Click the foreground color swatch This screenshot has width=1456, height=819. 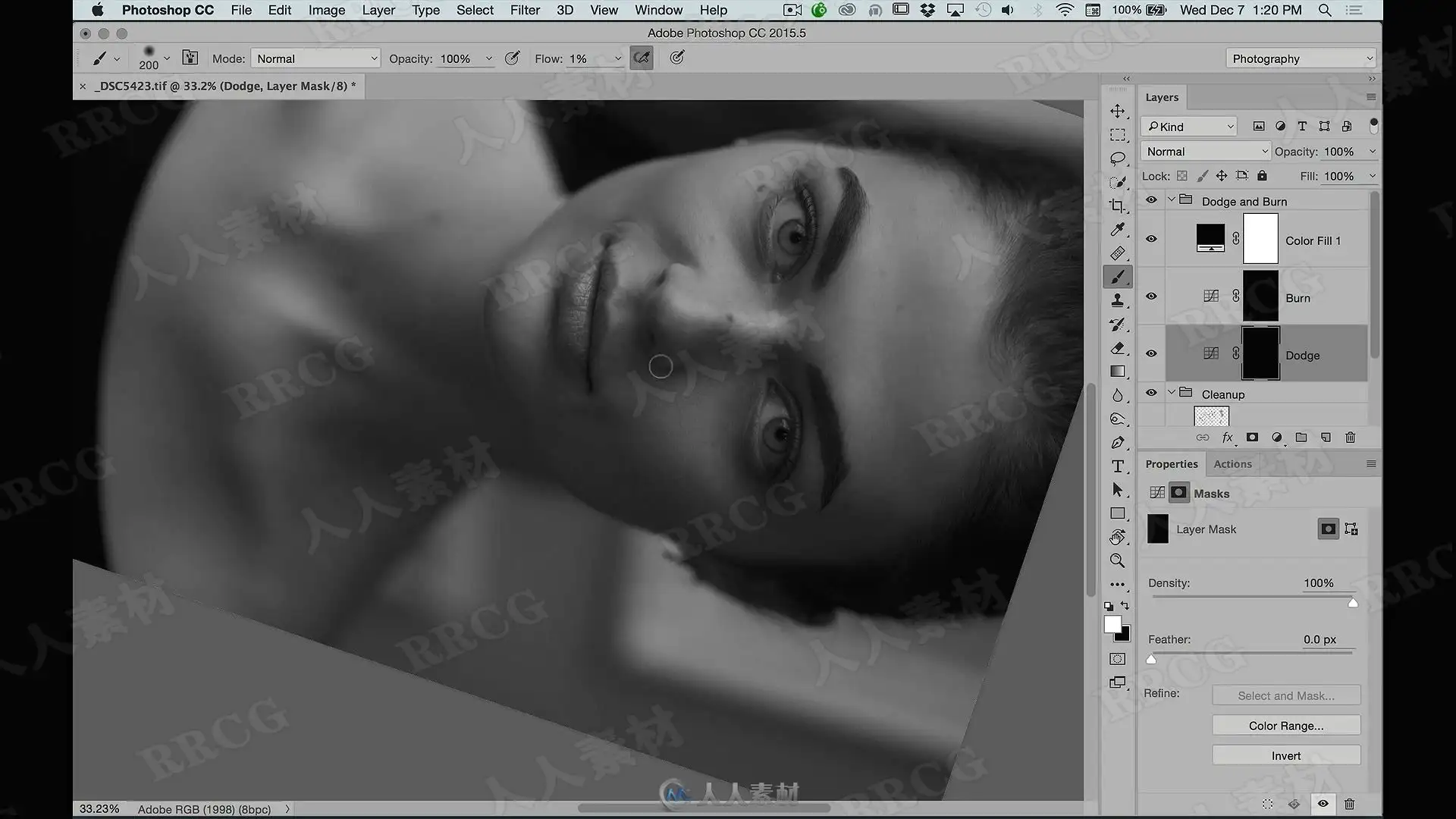pos(1112,624)
